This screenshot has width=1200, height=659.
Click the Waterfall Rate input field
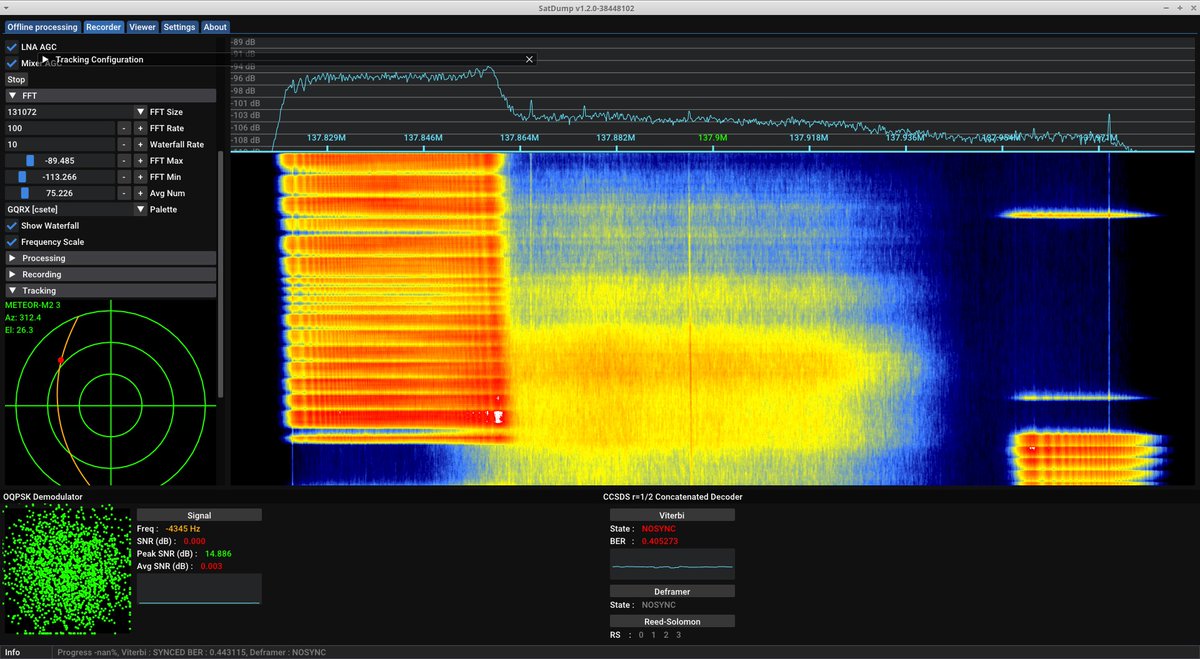pos(60,145)
